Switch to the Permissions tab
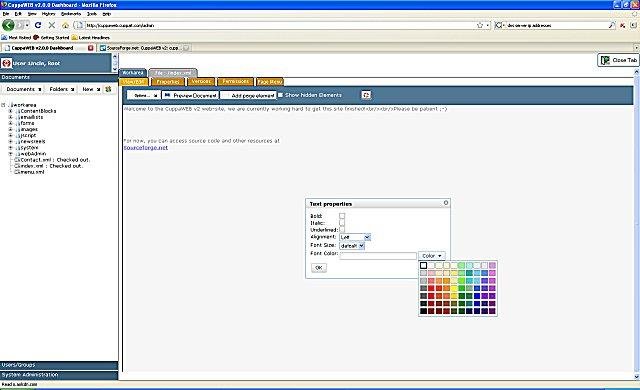The image size is (640, 390). 236,82
